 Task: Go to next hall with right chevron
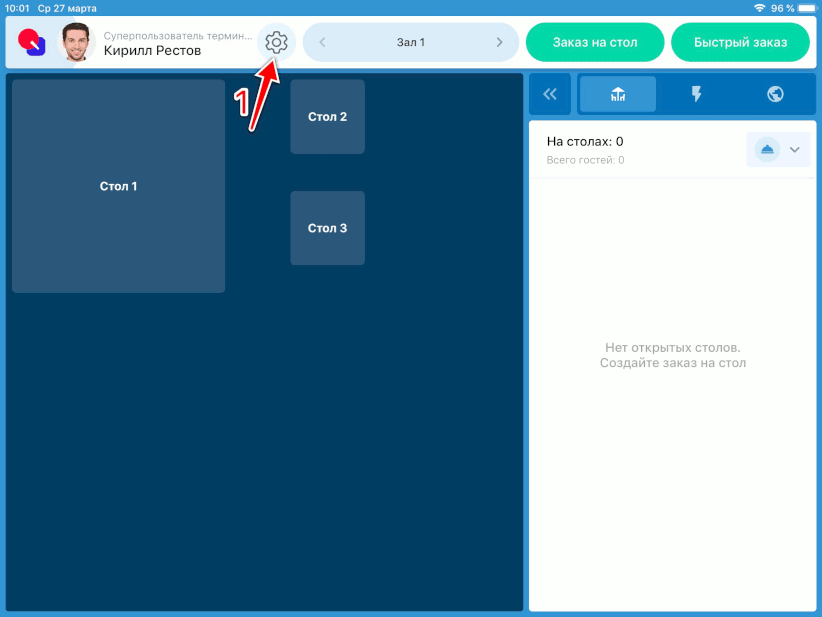pyautogui.click(x=499, y=42)
